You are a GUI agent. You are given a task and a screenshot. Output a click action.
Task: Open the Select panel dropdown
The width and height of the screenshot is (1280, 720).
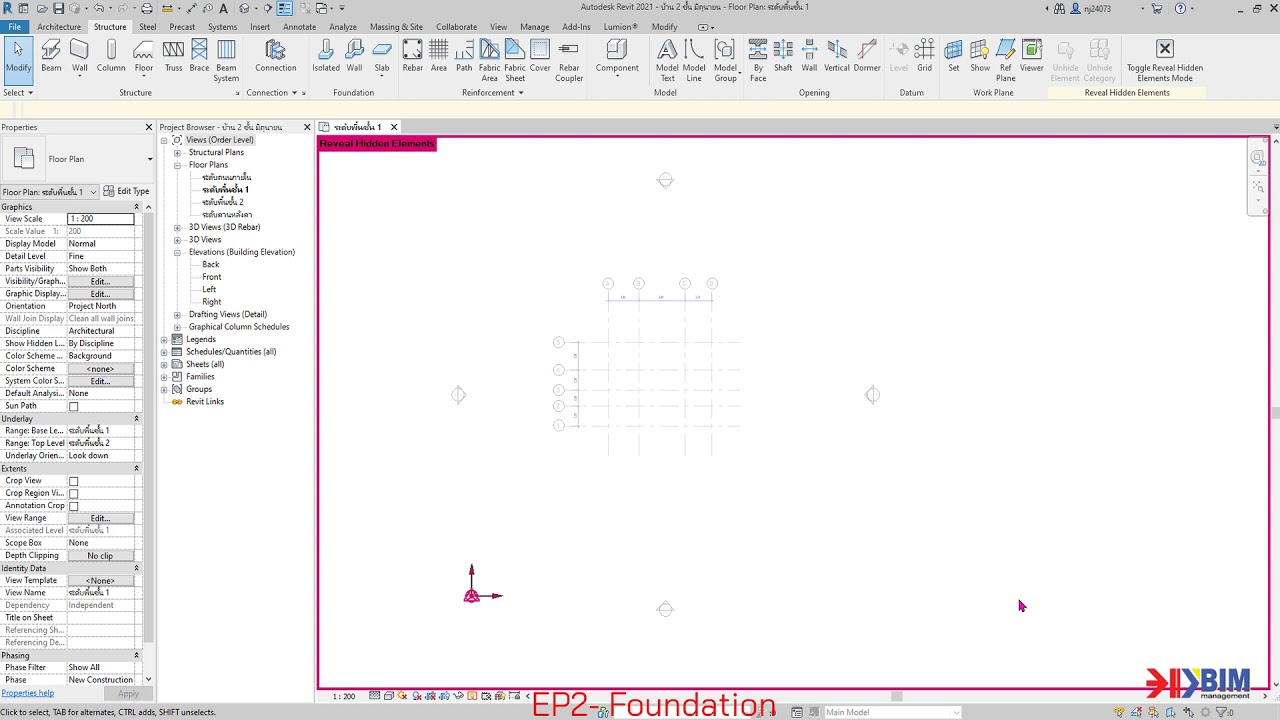coord(18,93)
